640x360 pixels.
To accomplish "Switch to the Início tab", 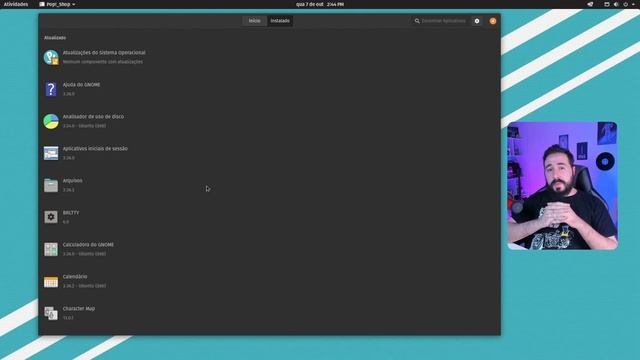I will [x=255, y=21].
